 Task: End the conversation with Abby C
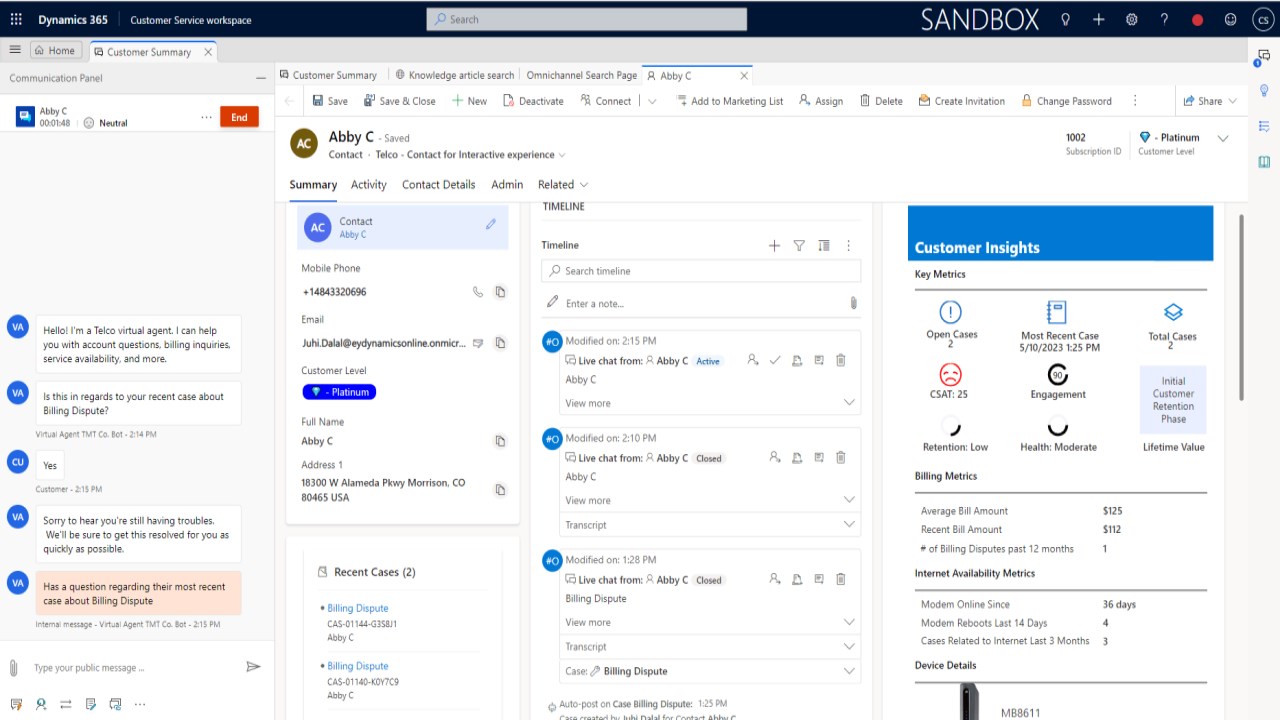(x=239, y=117)
